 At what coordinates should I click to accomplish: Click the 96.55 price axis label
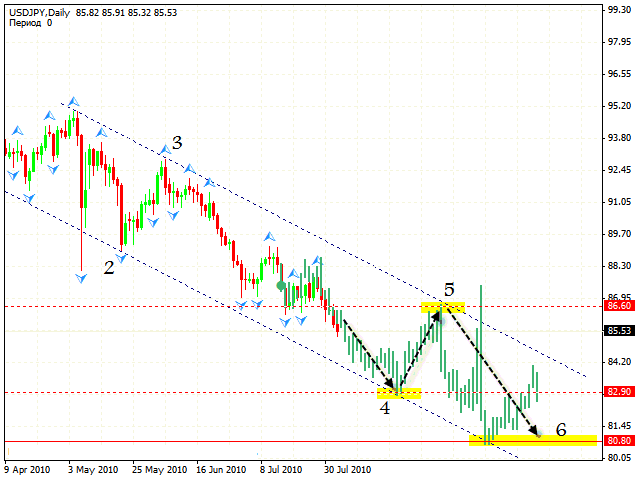(x=619, y=74)
